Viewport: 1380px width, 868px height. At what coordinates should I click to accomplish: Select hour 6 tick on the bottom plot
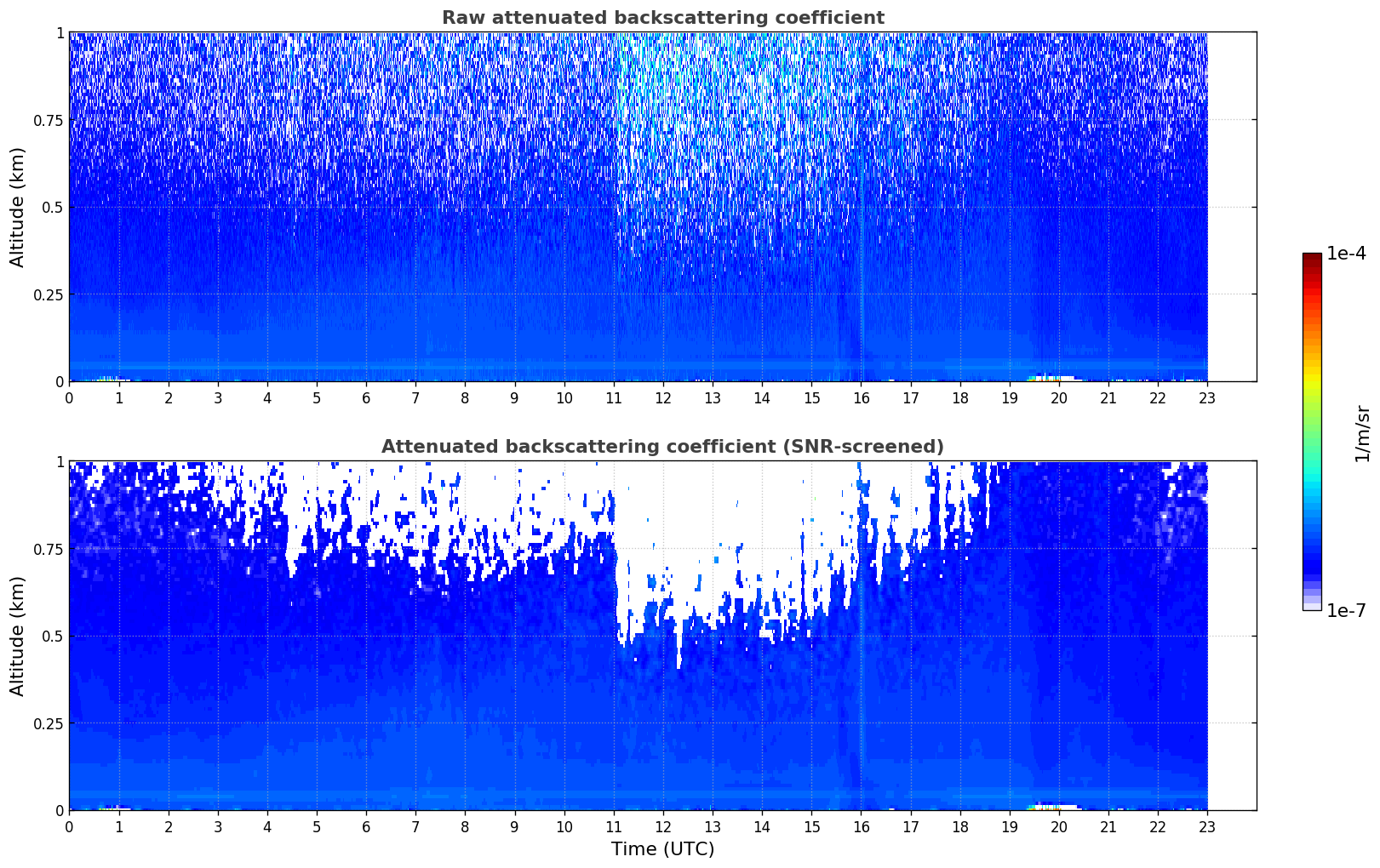click(366, 827)
